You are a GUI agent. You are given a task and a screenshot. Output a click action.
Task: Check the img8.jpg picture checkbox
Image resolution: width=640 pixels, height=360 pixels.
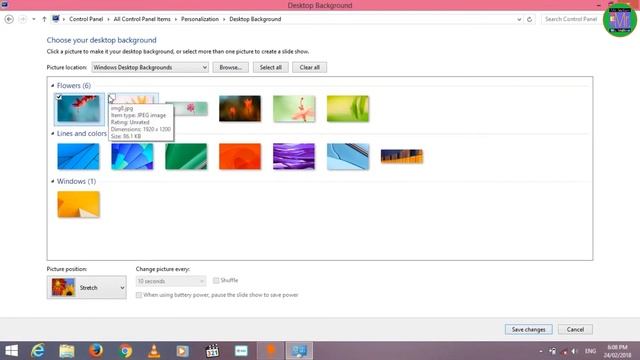[112, 97]
